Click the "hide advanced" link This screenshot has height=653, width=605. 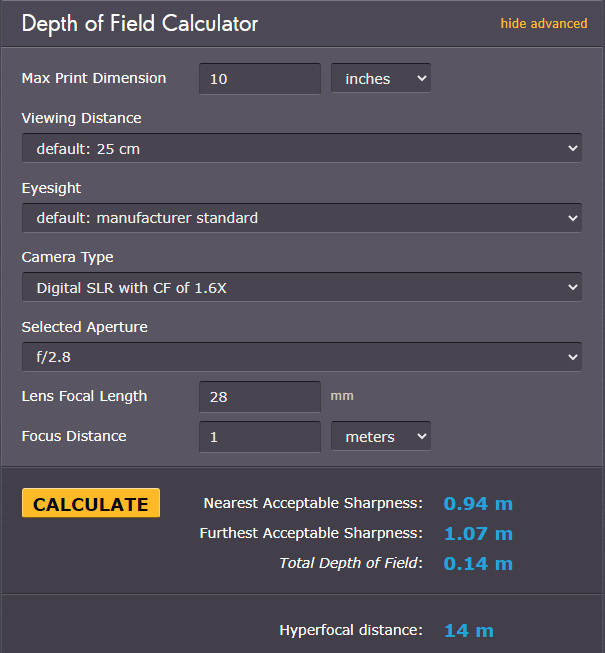coord(543,24)
